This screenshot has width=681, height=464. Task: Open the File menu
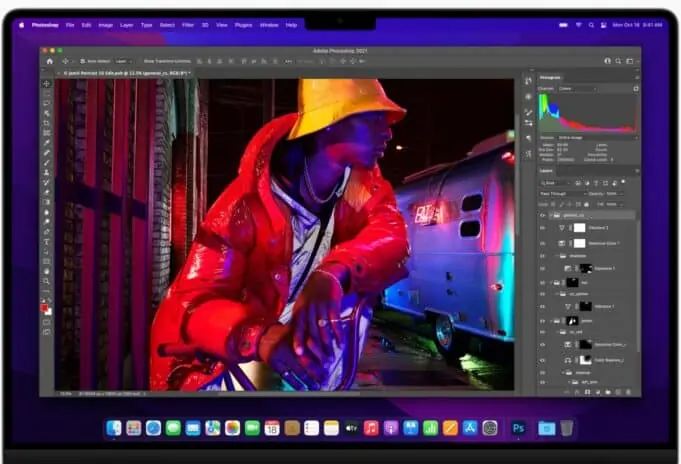70,25
